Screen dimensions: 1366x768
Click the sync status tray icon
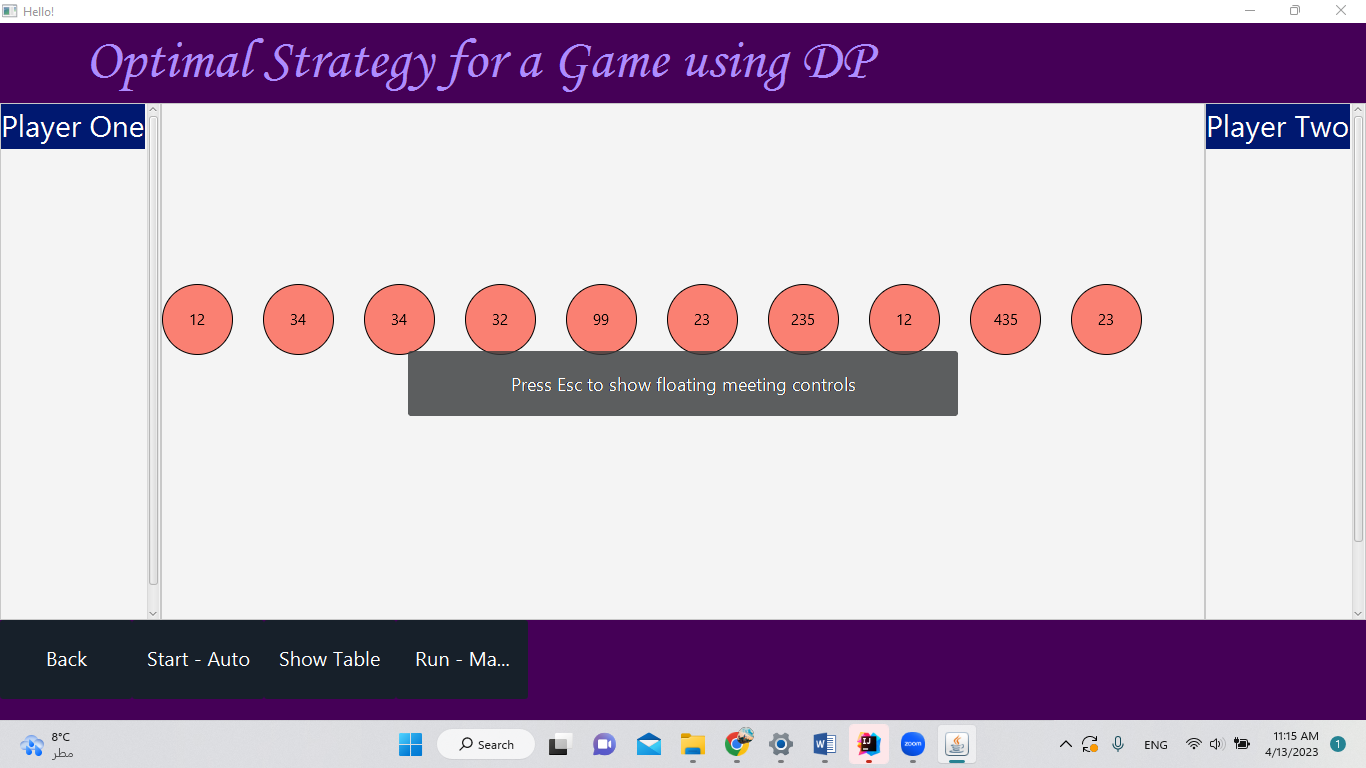[x=1090, y=744]
